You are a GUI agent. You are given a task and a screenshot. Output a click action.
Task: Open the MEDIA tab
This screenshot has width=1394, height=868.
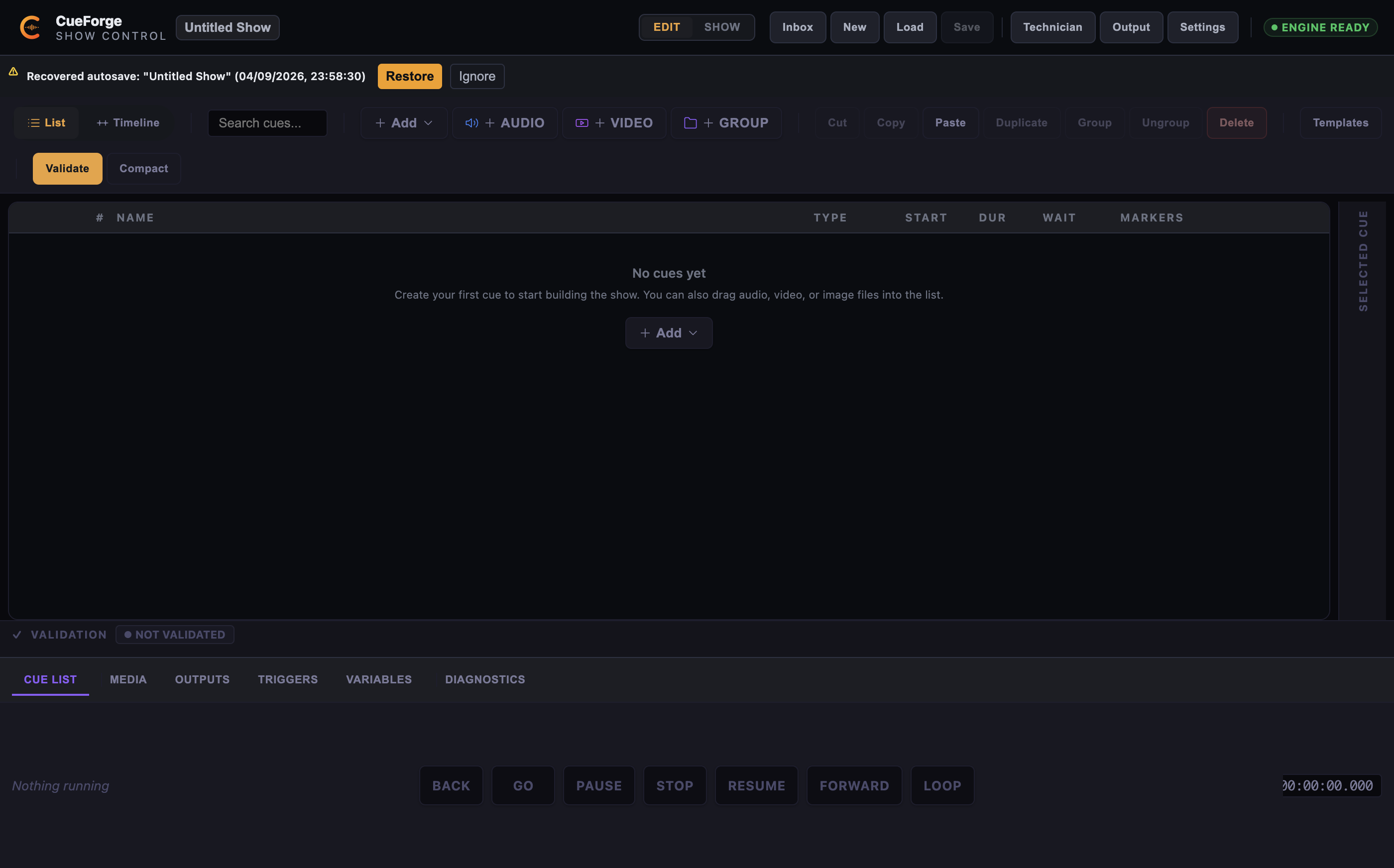point(128,679)
